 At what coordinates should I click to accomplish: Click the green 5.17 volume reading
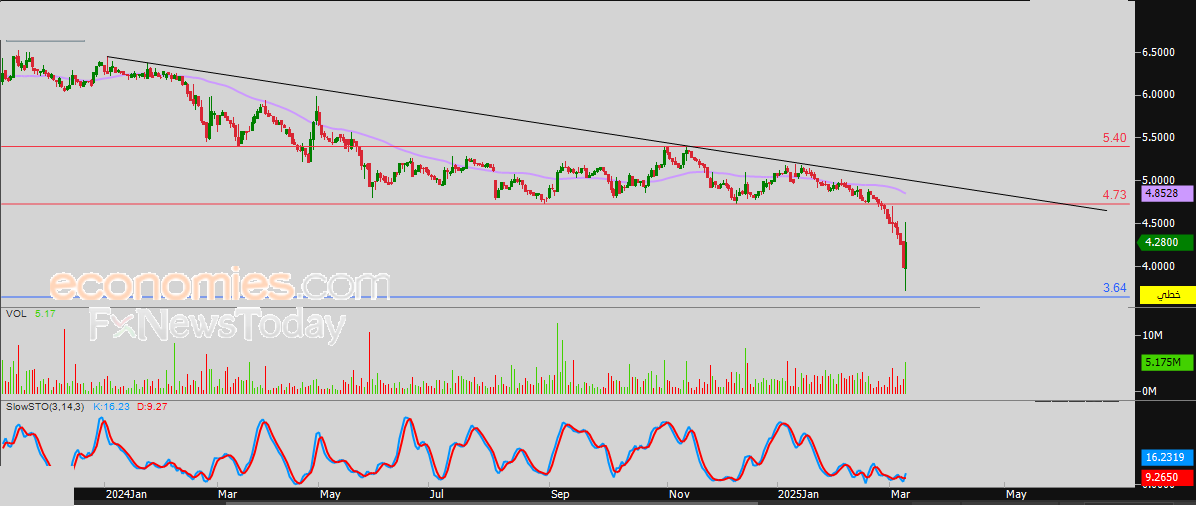[45, 313]
